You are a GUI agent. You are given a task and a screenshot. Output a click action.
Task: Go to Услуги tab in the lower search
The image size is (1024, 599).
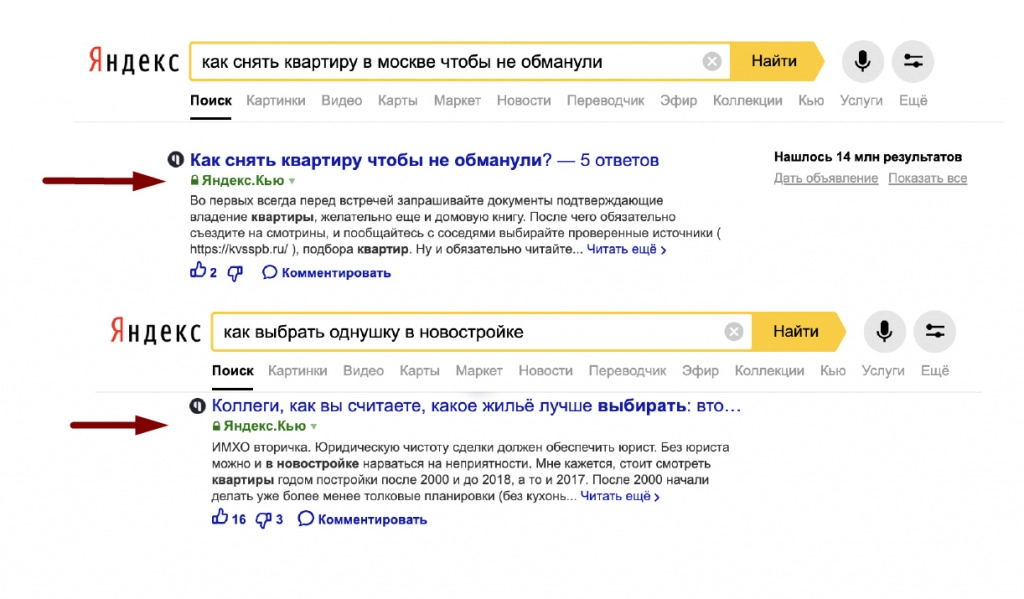click(883, 370)
